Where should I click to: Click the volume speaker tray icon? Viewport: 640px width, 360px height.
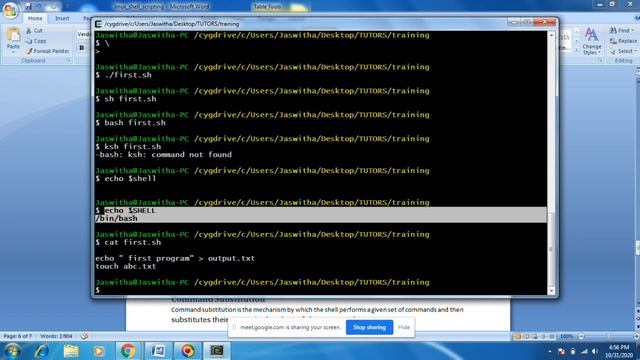pos(595,351)
